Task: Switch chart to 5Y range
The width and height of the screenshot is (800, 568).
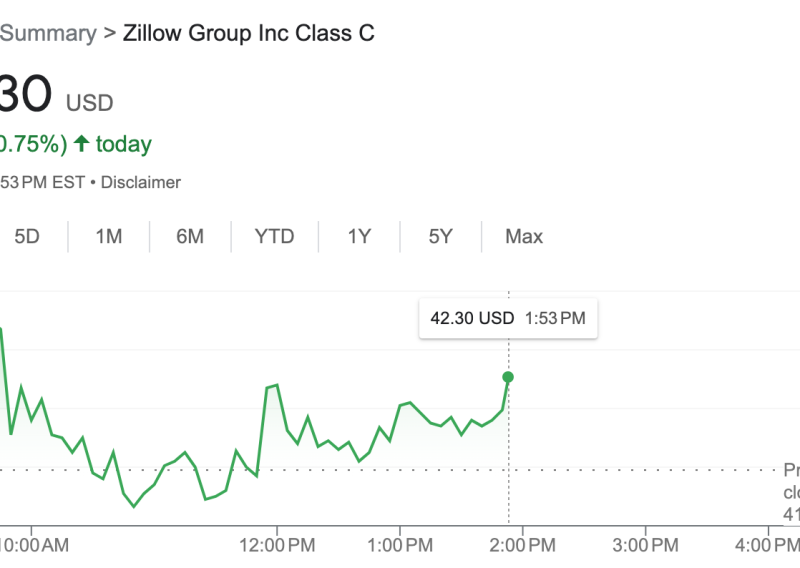Action: tap(441, 237)
